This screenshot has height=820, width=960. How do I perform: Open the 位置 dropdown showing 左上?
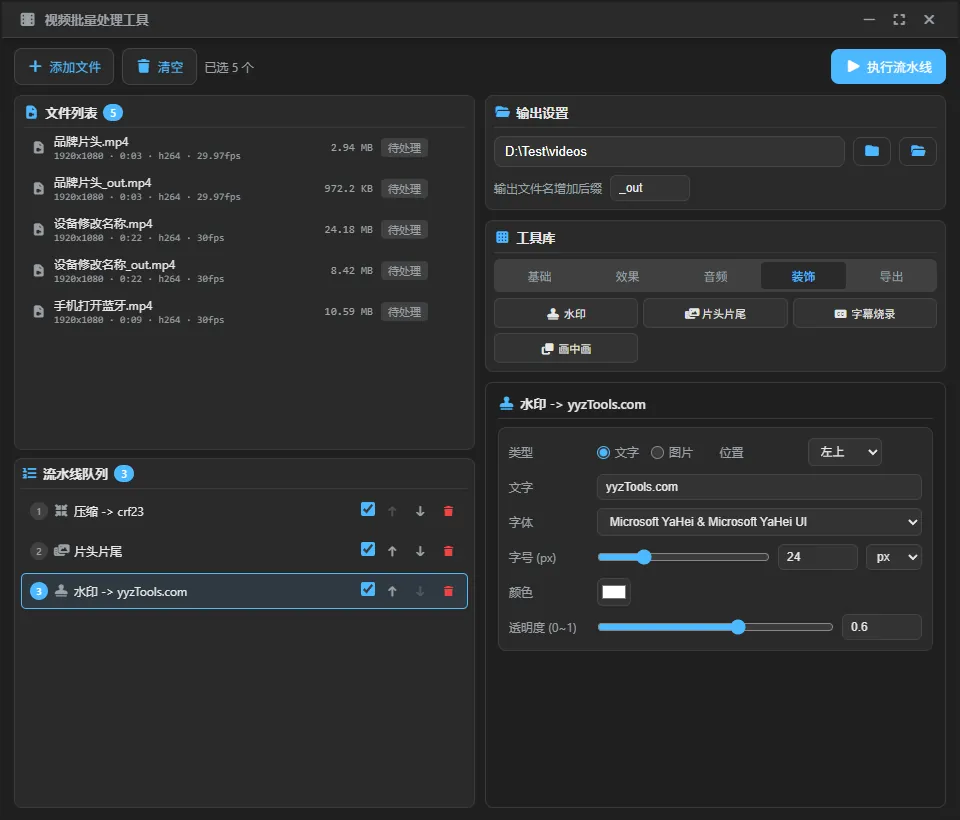tap(845, 452)
